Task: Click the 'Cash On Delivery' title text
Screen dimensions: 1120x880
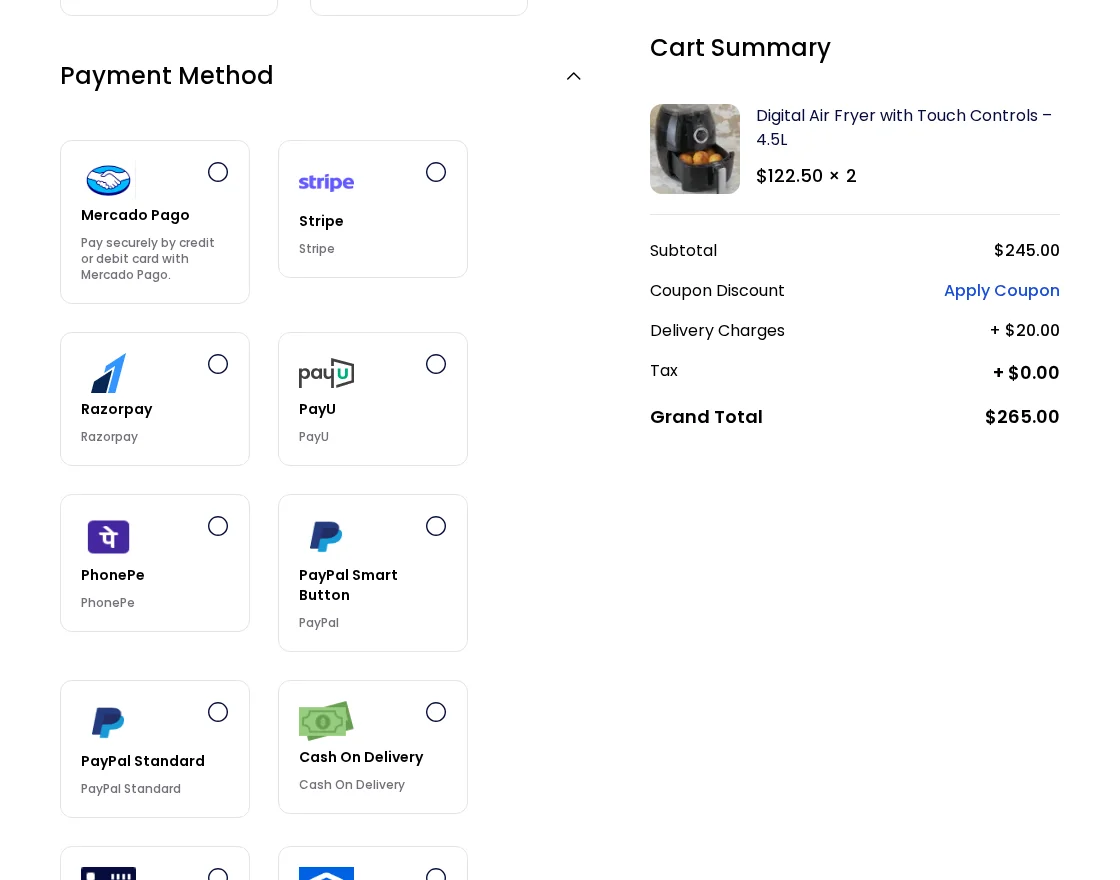Action: tap(361, 757)
